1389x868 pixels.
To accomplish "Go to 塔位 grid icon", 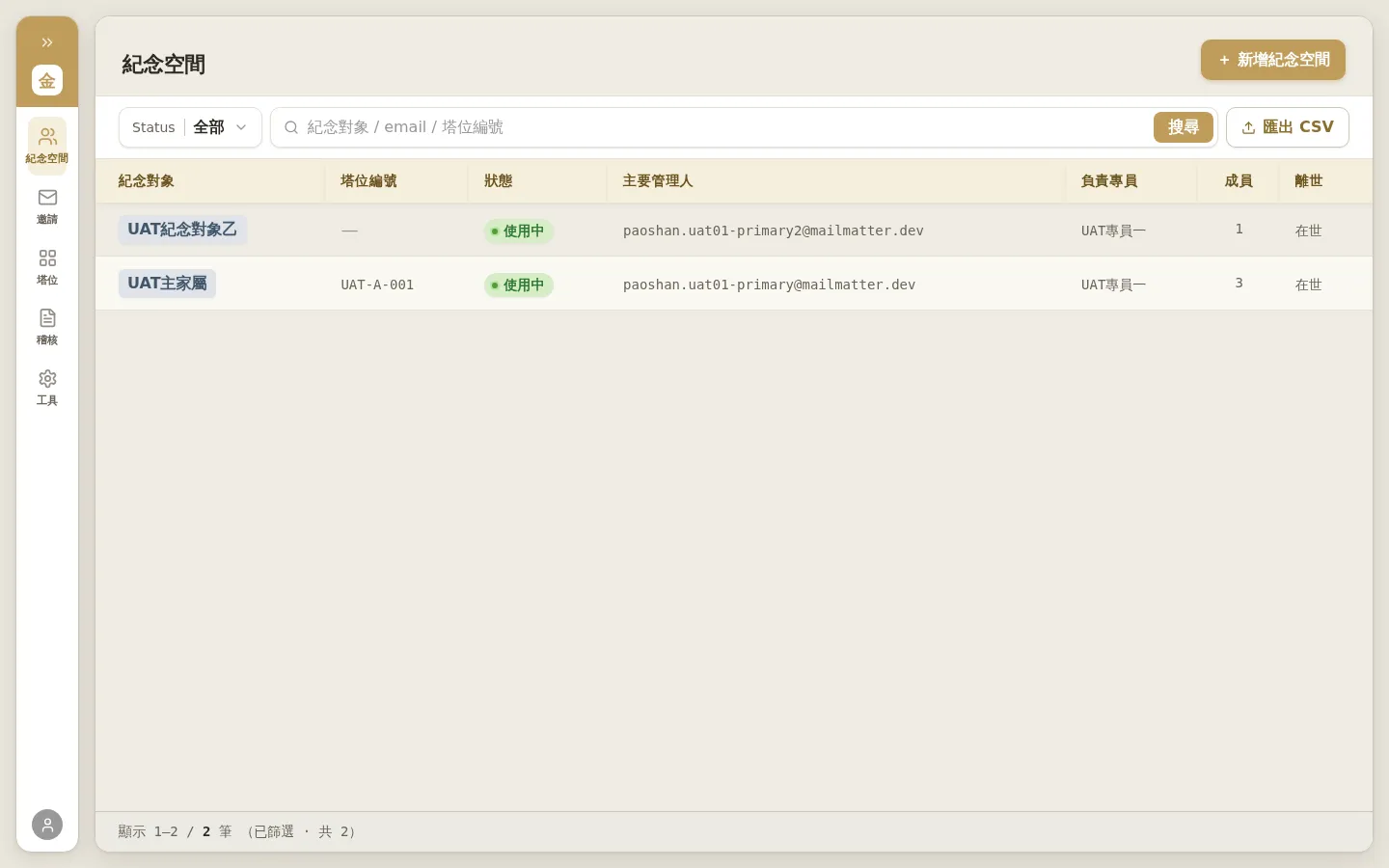I will 47,267.
